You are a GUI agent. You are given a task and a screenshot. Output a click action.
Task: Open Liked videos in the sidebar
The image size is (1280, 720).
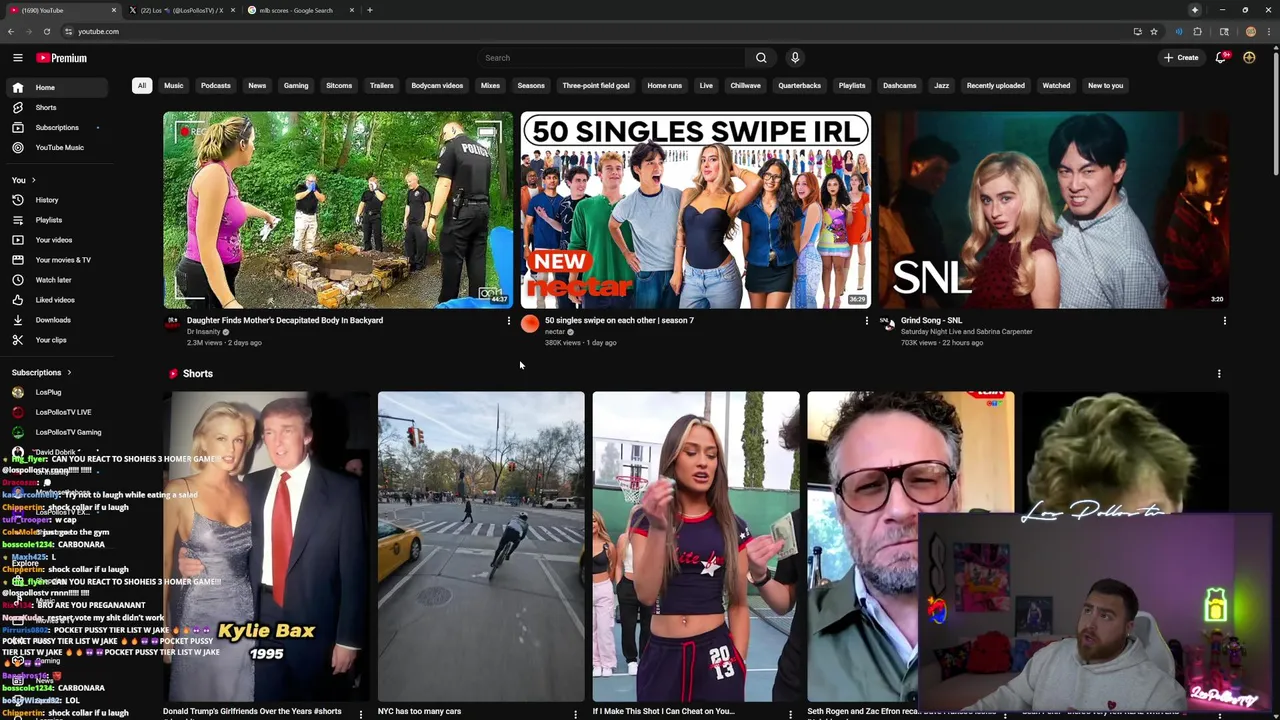56,300
